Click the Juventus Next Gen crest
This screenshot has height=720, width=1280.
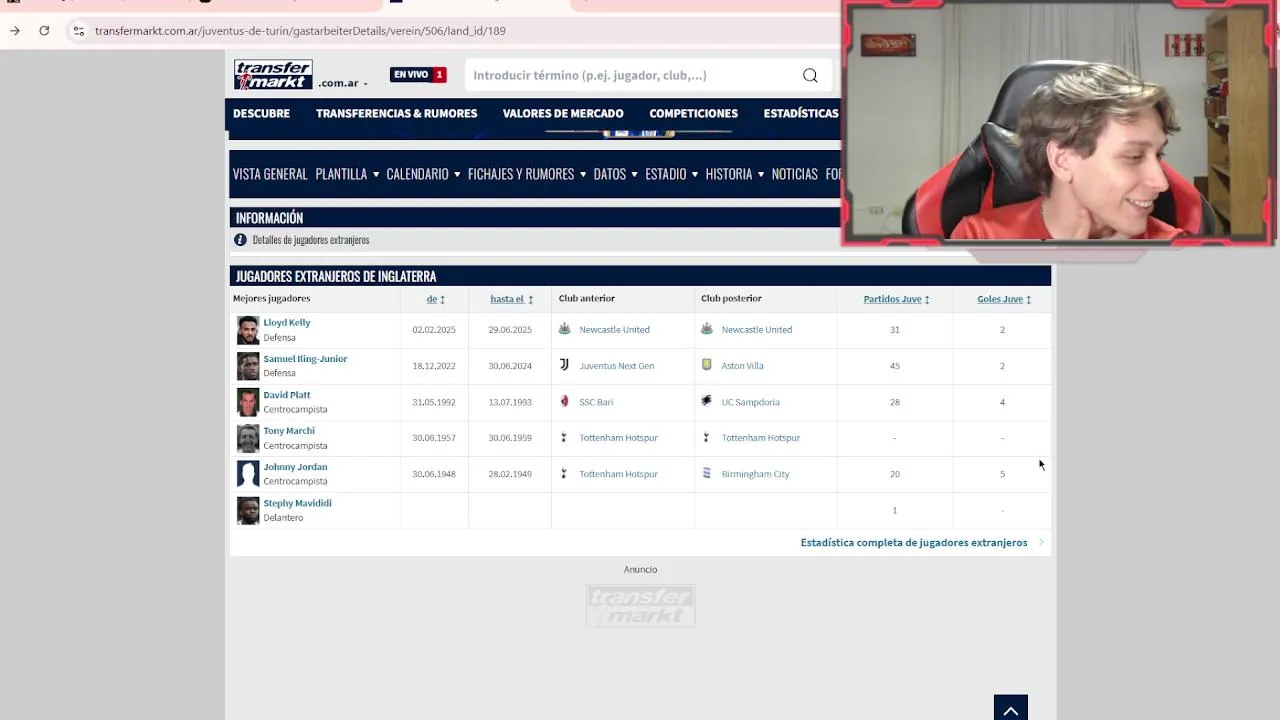[565, 365]
